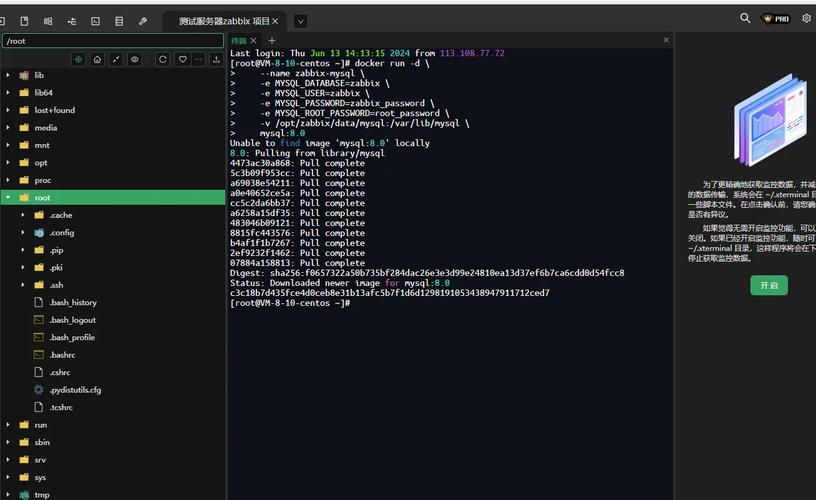Image resolution: width=816 pixels, height=500 pixels.
Task: Switch to the 测试服务器zabbix 项目 tab
Action: (x=224, y=21)
